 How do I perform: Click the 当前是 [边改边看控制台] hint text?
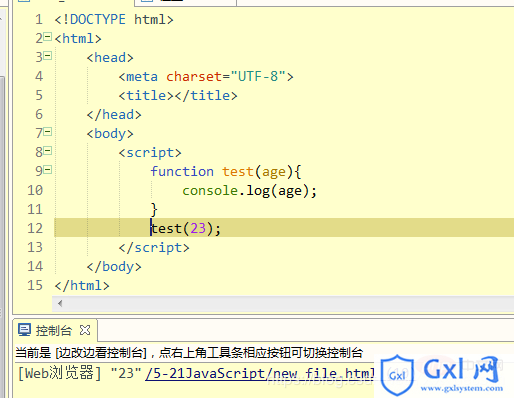pos(189,353)
